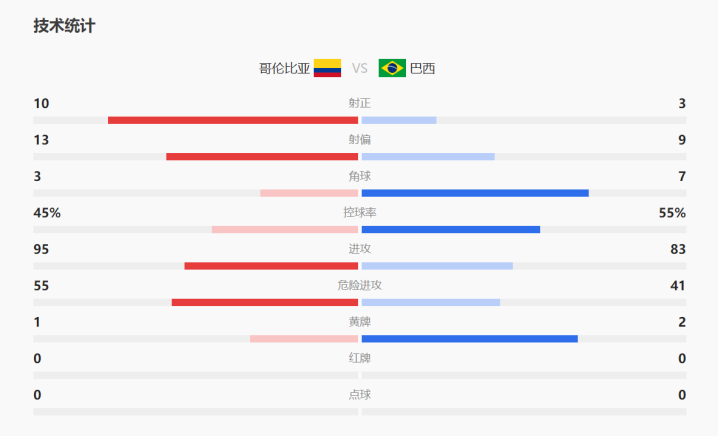Click the 红牌 stat label
This screenshot has width=718, height=436.
(x=360, y=358)
